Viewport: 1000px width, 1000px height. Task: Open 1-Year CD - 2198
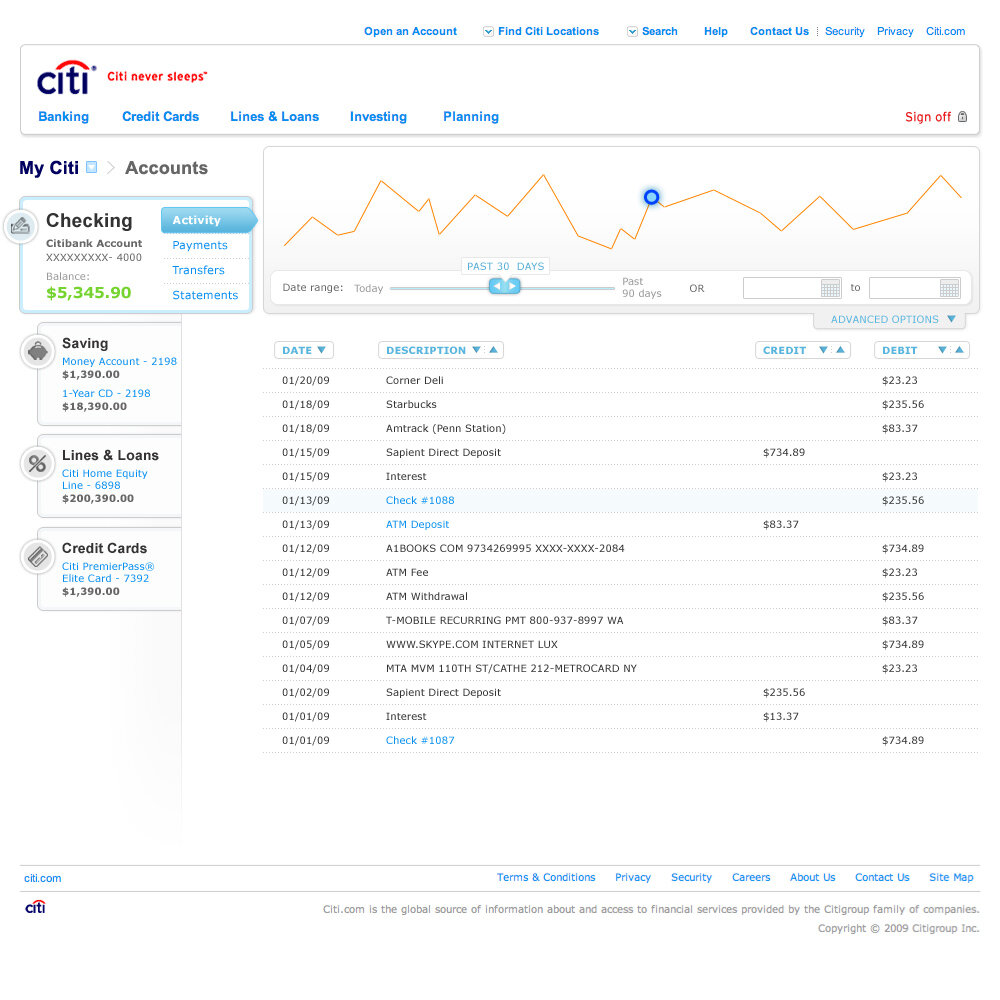[x=106, y=393]
